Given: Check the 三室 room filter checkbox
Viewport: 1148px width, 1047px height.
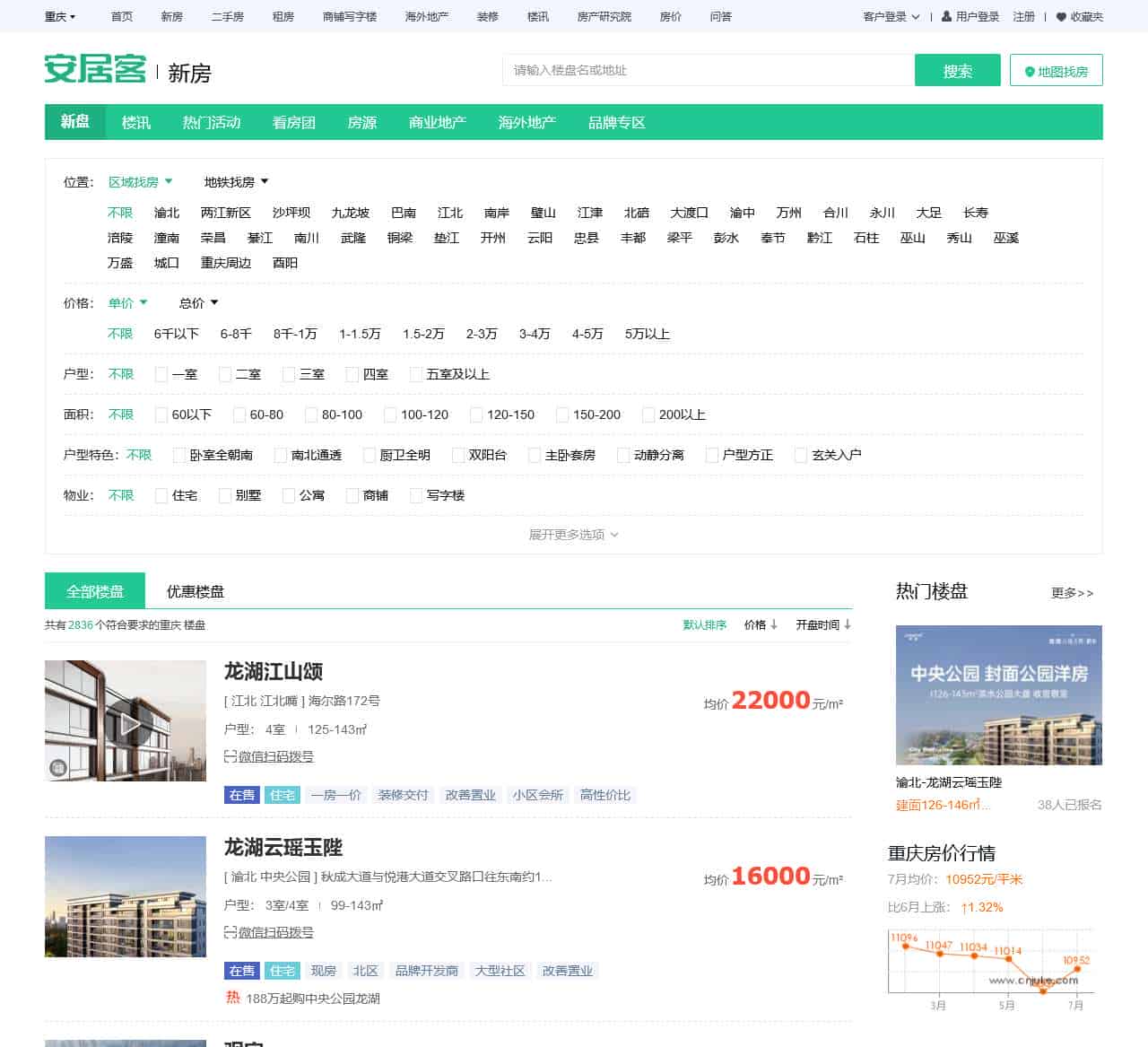Looking at the screenshot, I should pyautogui.click(x=288, y=374).
